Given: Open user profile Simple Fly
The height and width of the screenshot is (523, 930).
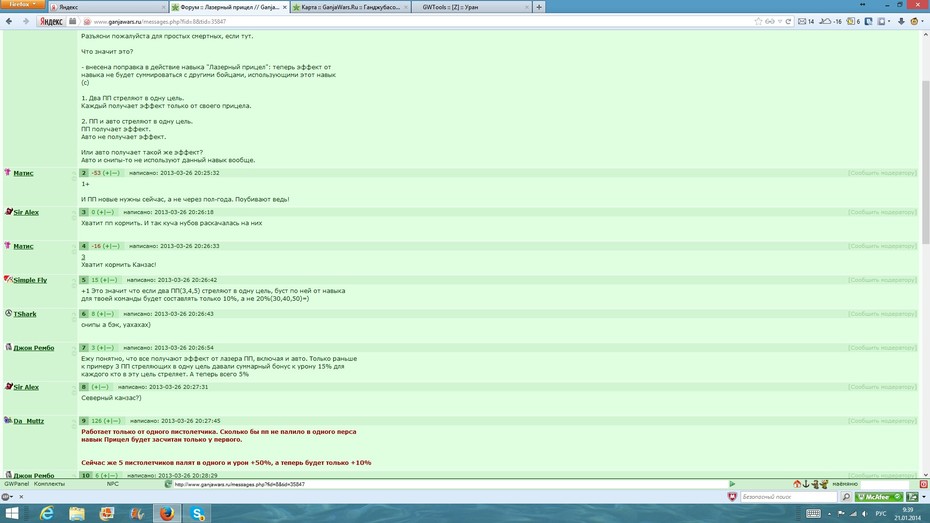Looking at the screenshot, I should 30,280.
